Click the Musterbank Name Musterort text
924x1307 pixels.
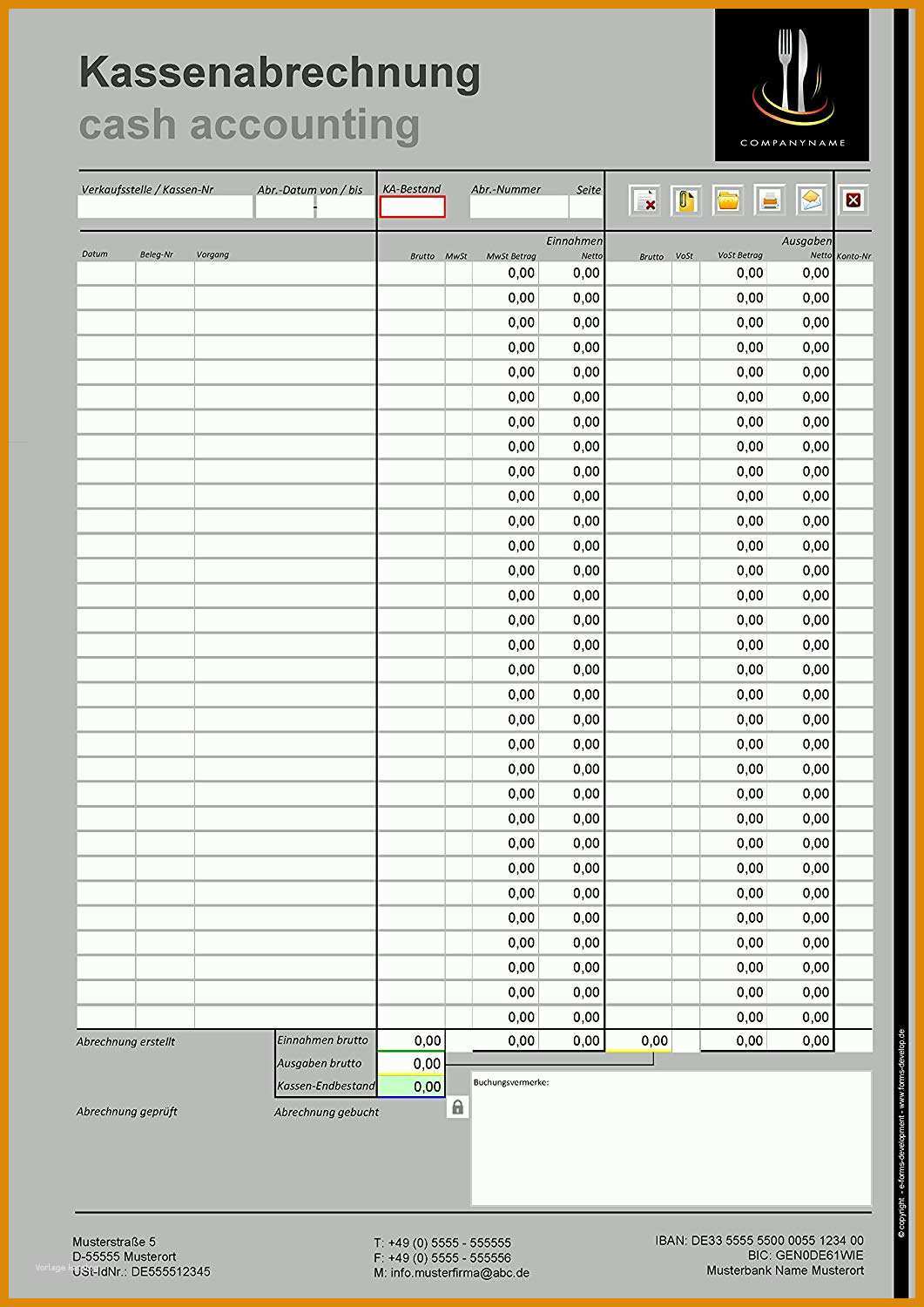click(786, 1270)
